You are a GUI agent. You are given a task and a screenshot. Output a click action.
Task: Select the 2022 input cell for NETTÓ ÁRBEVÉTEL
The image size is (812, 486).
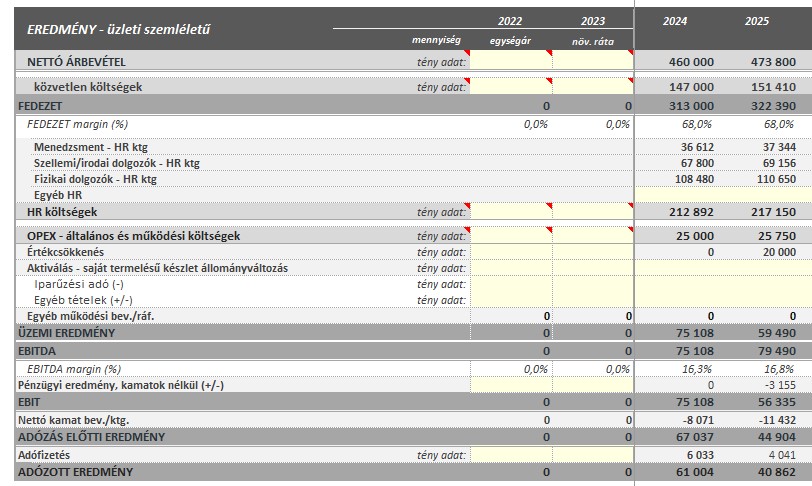click(511, 62)
